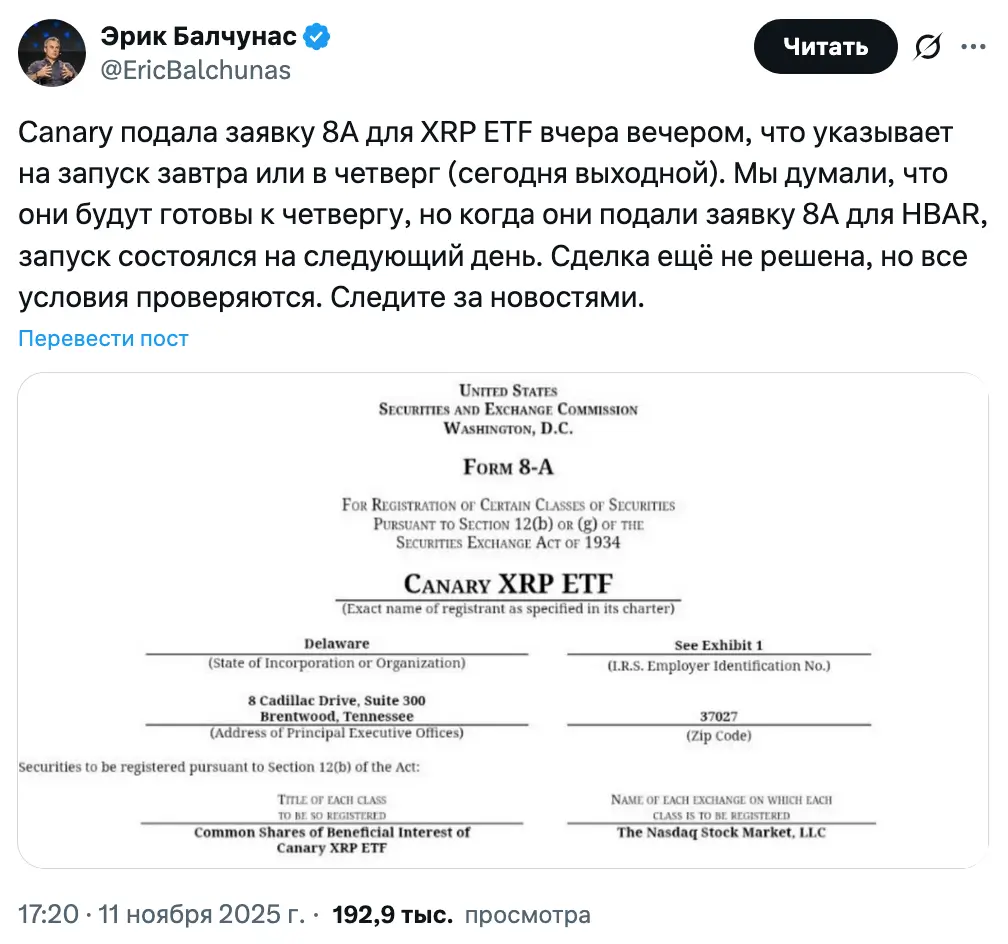
Task: Open the Form 8-A heading in image
Action: [508, 467]
